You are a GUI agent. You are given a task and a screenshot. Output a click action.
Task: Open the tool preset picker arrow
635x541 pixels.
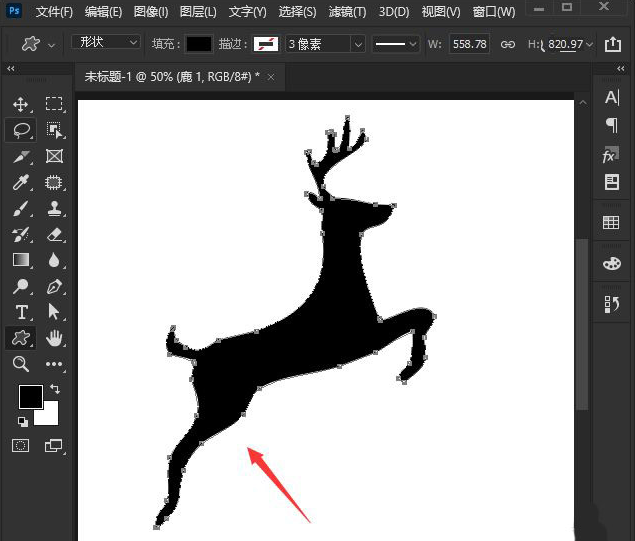tap(51, 45)
